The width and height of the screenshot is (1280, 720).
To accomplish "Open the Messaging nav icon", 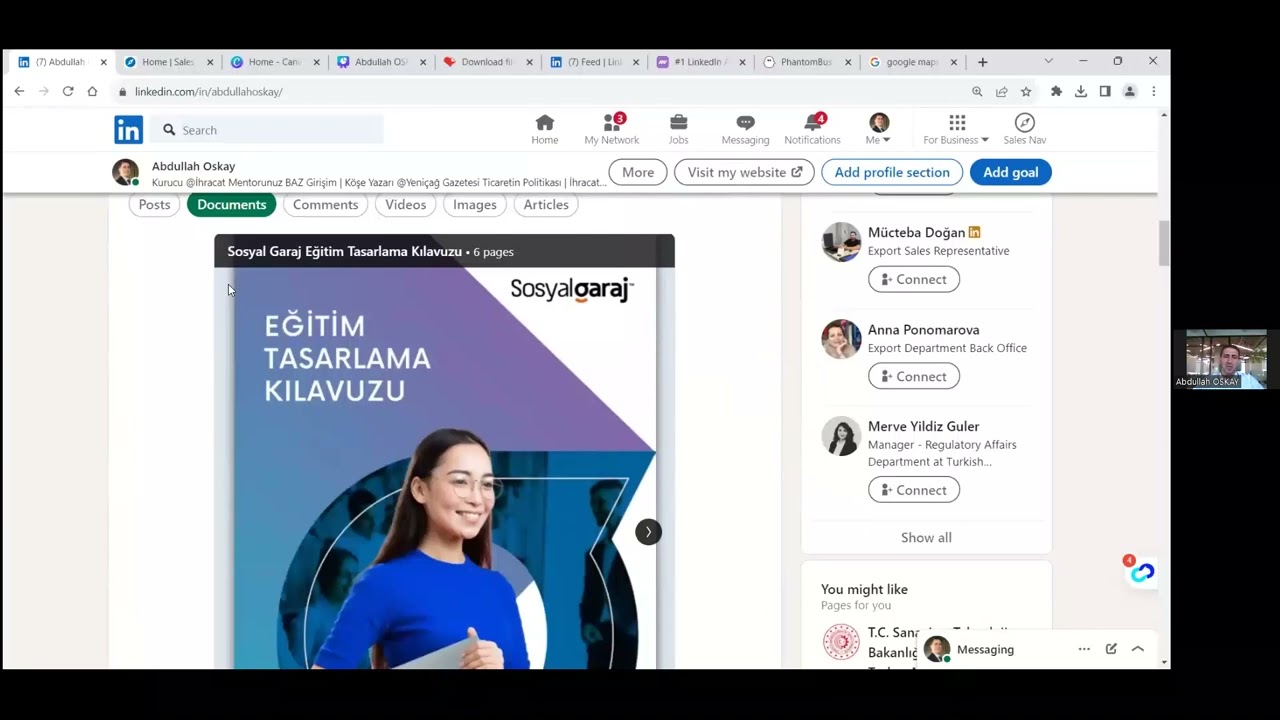I will (745, 130).
